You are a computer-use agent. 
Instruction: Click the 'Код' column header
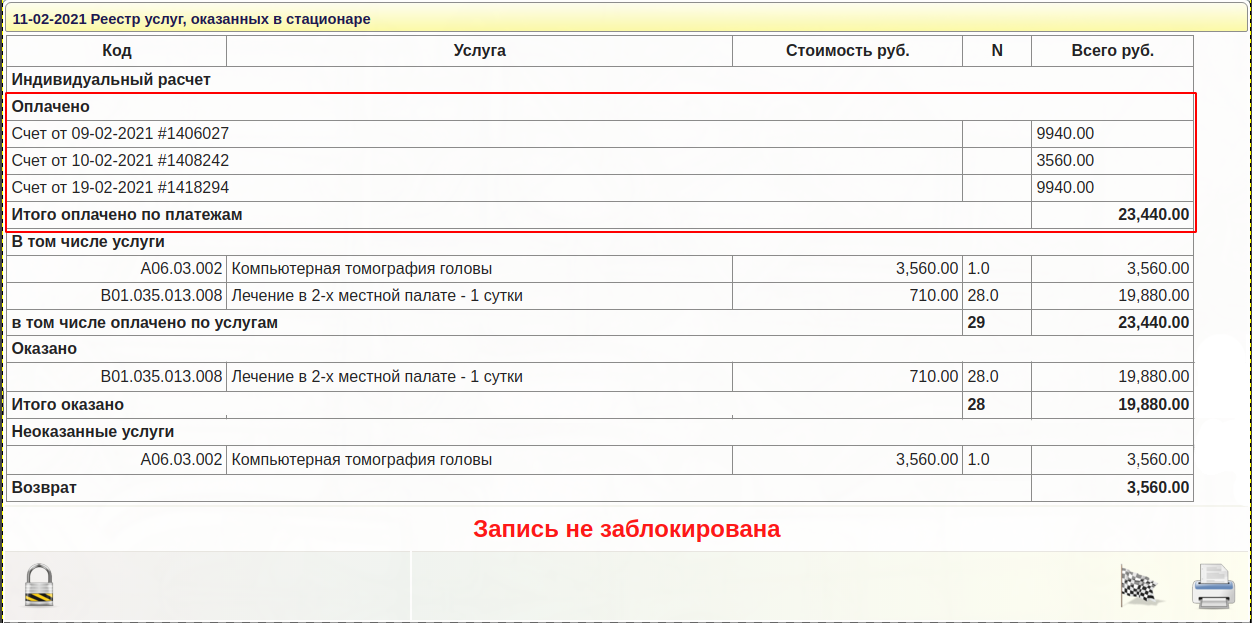[x=117, y=51]
